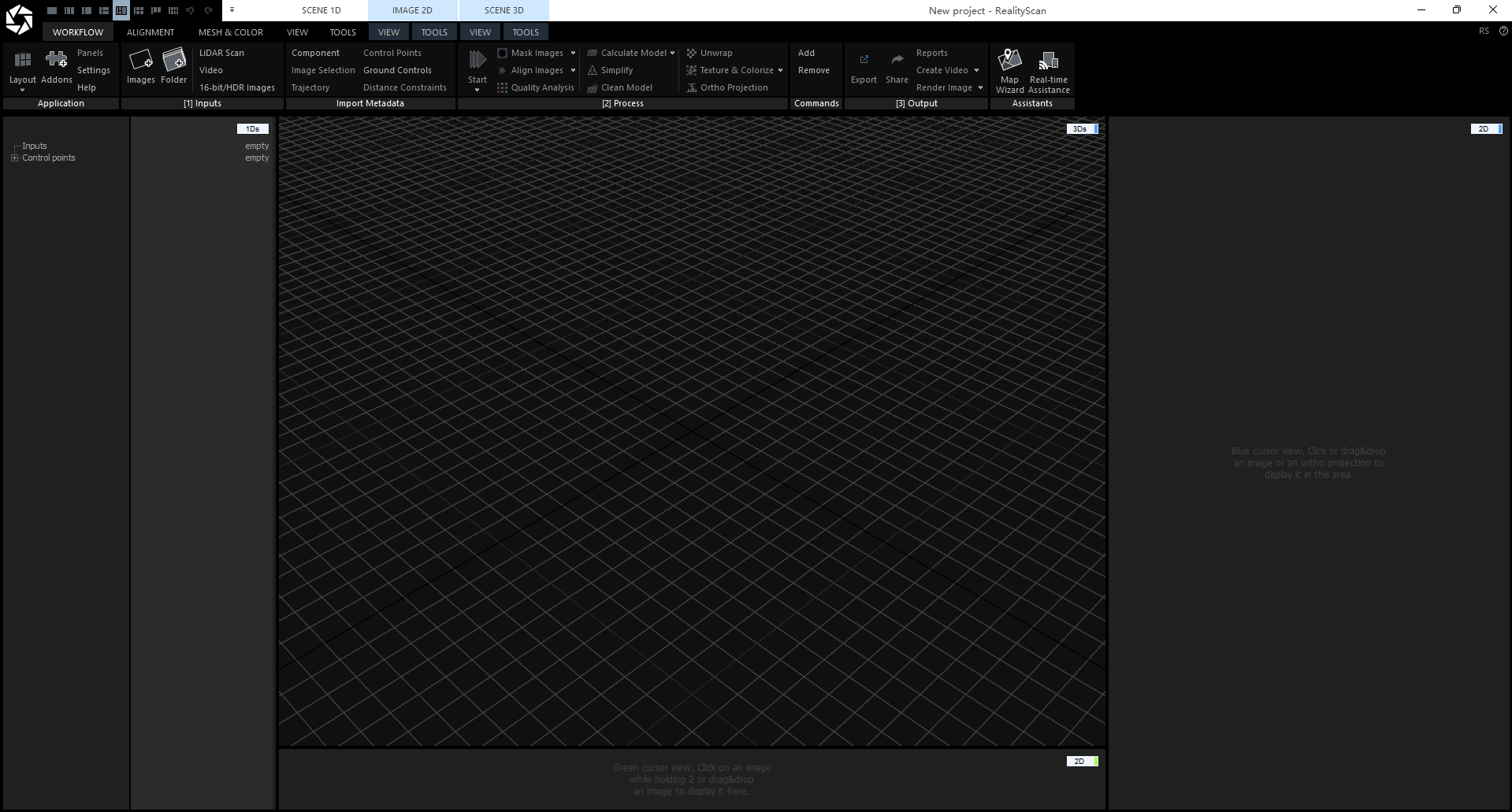This screenshot has width=1512, height=812.
Task: Click the Add command
Action: click(x=806, y=53)
